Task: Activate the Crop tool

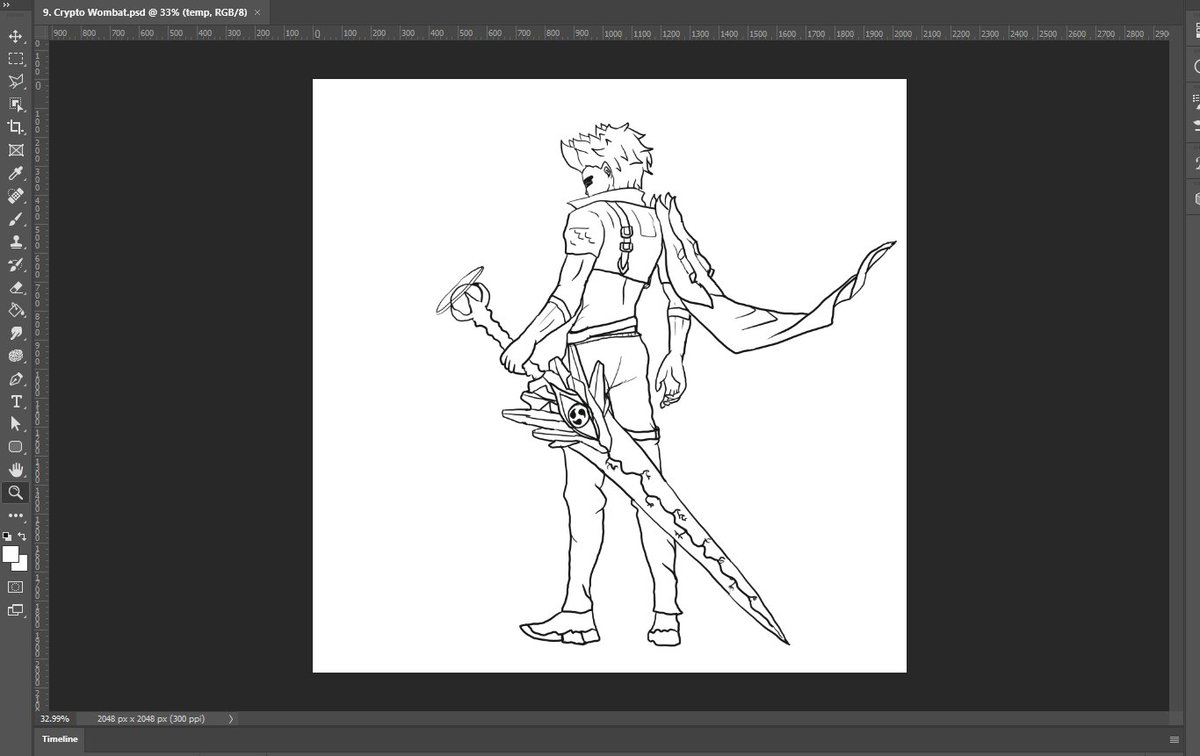Action: (14, 127)
